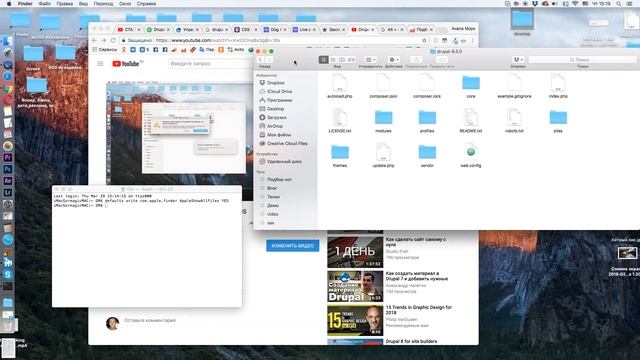Viewport: 640px width, 360px height.
Task: Select the index.php file
Action: coord(558,87)
